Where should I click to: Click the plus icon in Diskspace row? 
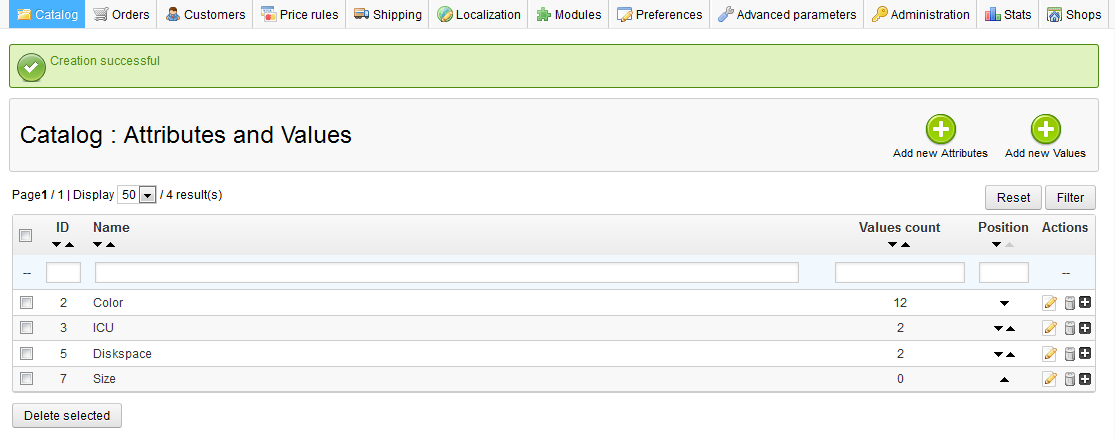tap(1085, 354)
